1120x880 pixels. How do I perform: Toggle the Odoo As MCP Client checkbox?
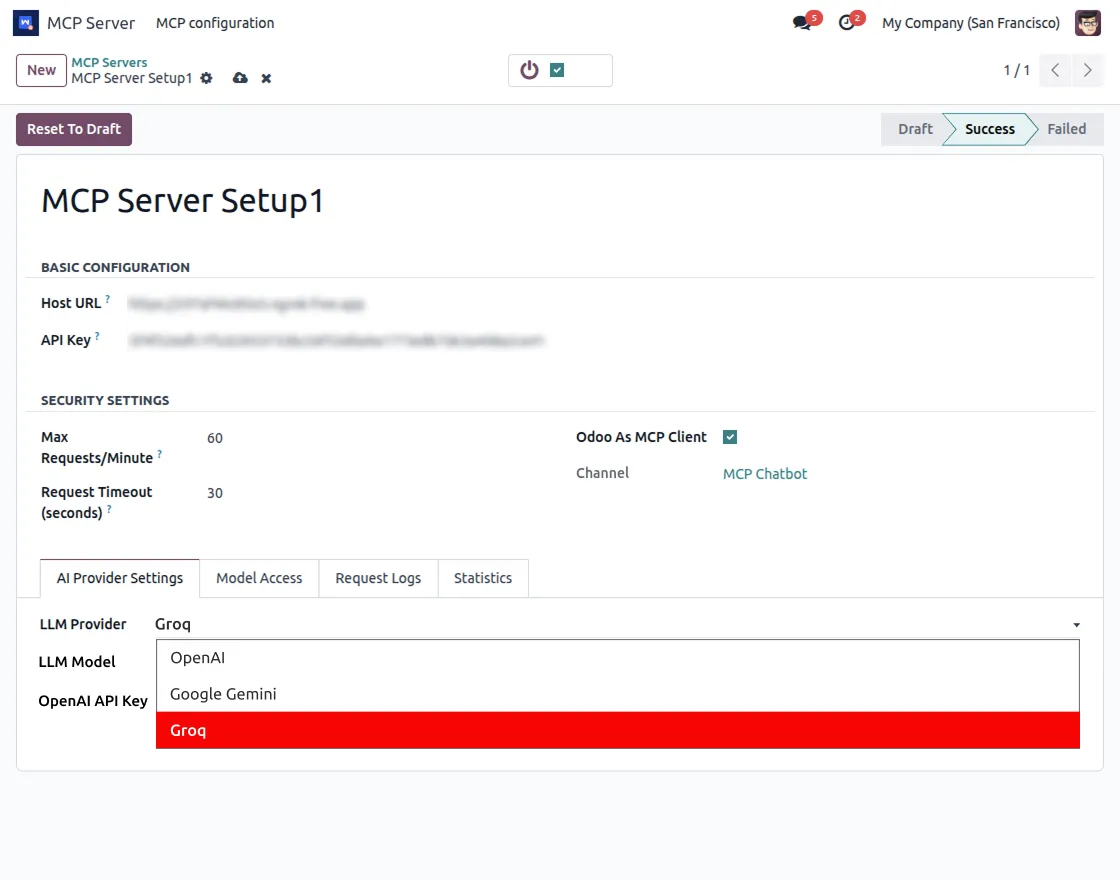click(x=730, y=436)
